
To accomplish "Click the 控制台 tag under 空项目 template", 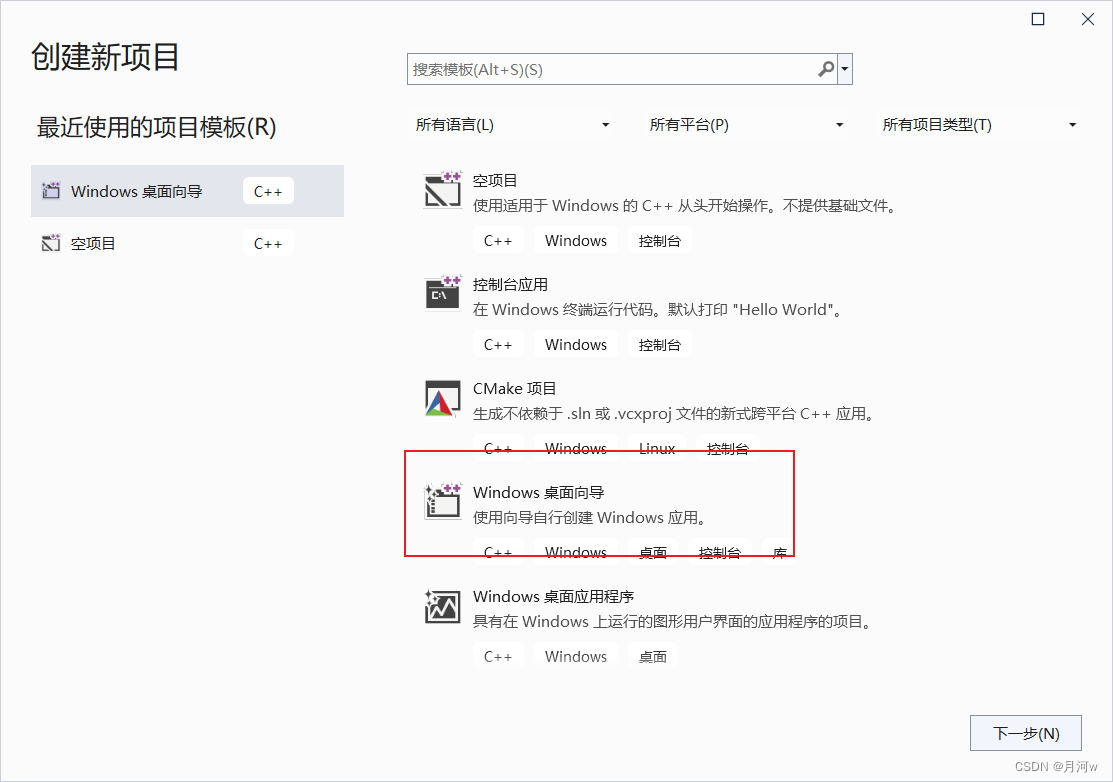I will pyautogui.click(x=659, y=241).
